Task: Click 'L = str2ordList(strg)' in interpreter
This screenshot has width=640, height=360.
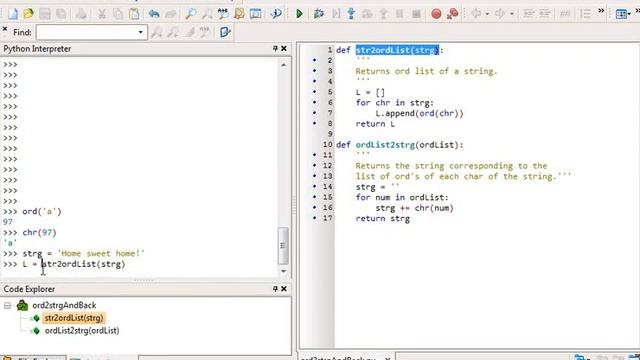Action: pyautogui.click(x=74, y=264)
